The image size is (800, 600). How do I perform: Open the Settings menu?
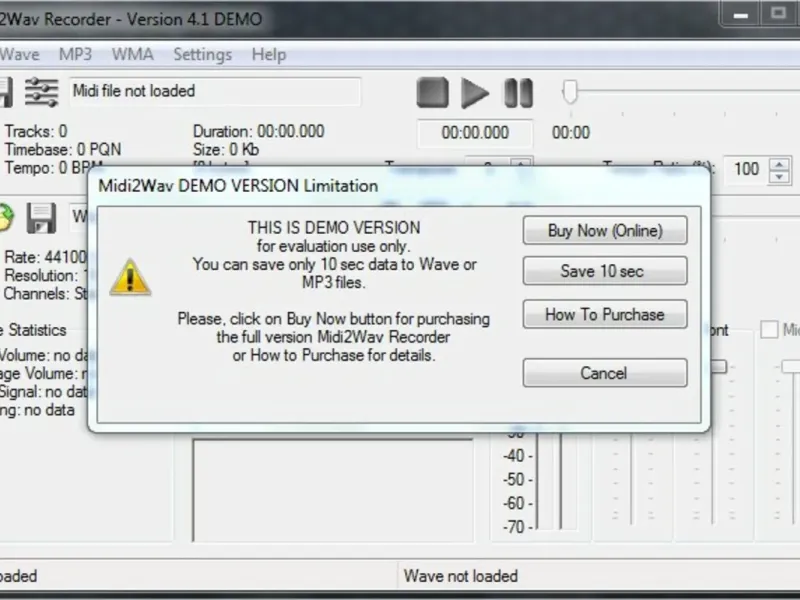pyautogui.click(x=203, y=54)
